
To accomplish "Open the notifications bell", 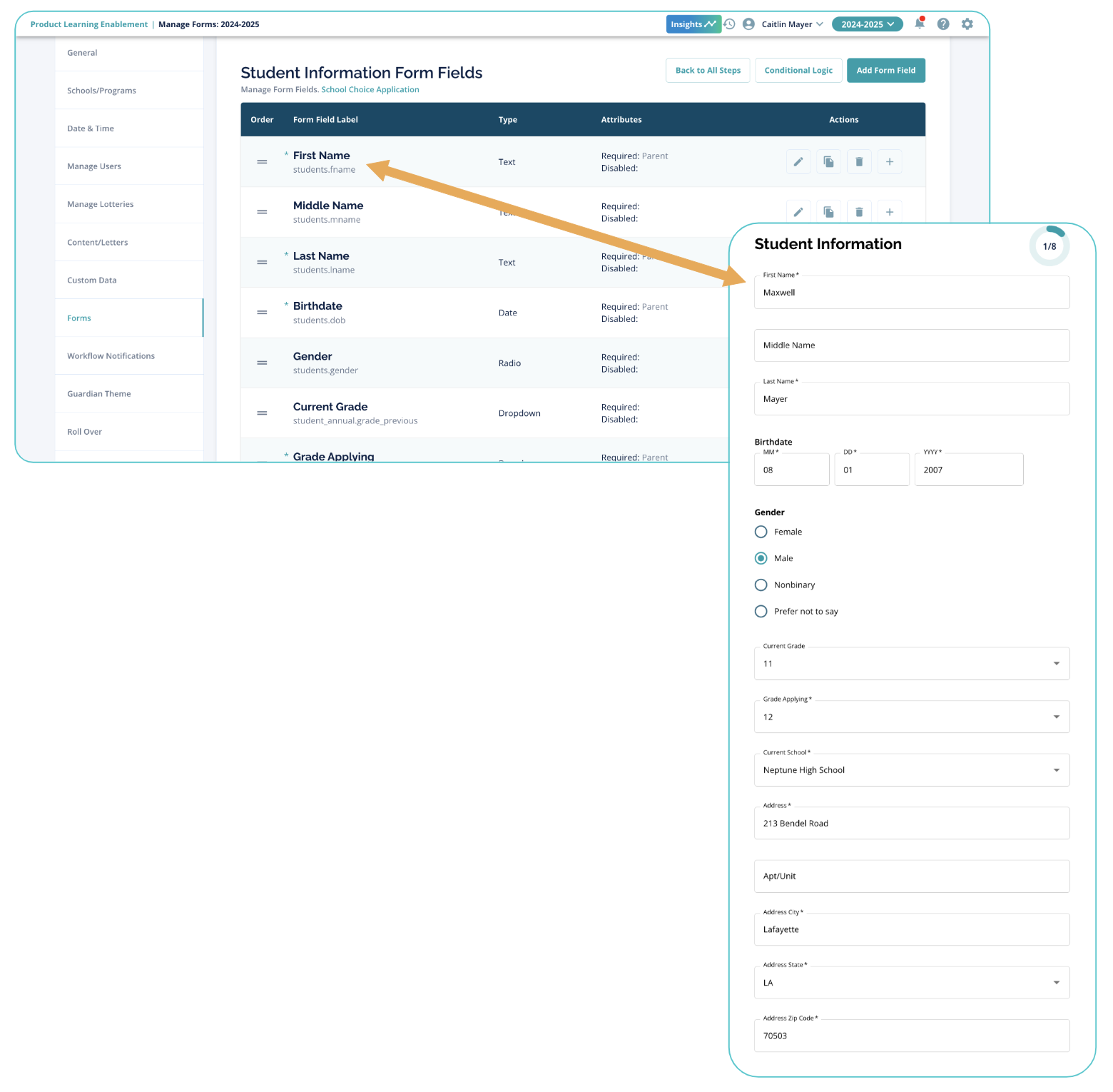I will click(x=920, y=24).
